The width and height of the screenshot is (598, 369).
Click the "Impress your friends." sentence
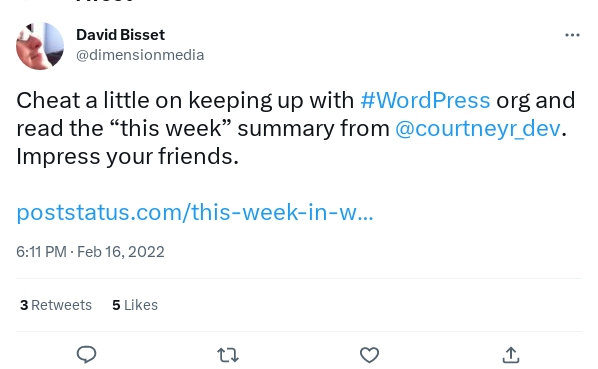[127, 157]
